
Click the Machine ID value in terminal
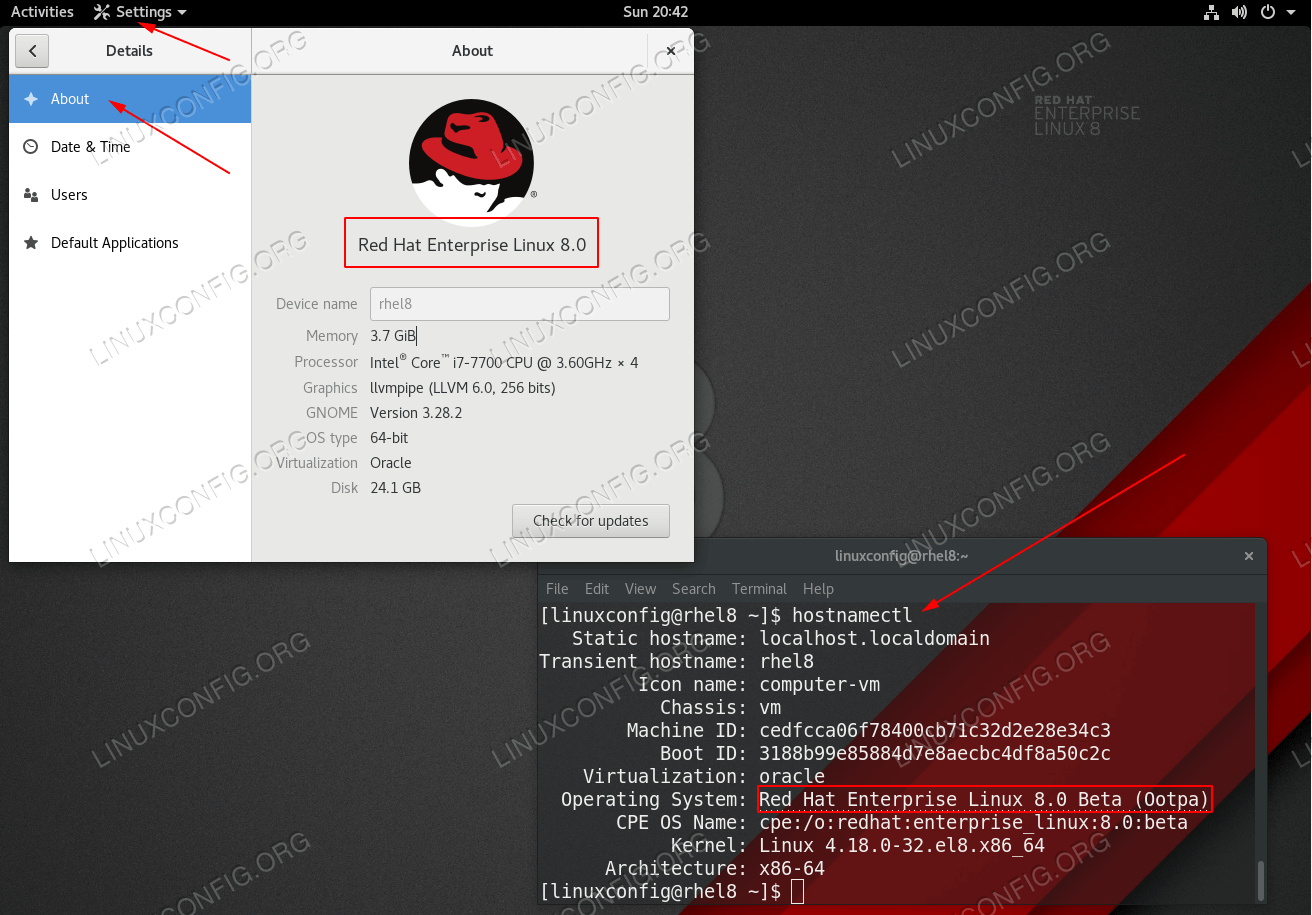[935, 731]
